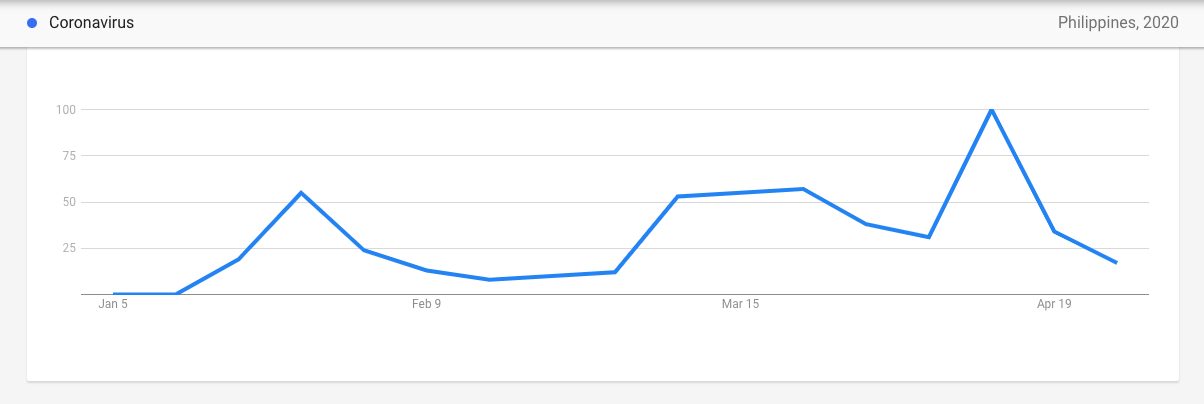
Task: Click the Mar 15 date axis label
Action: pyautogui.click(x=740, y=304)
